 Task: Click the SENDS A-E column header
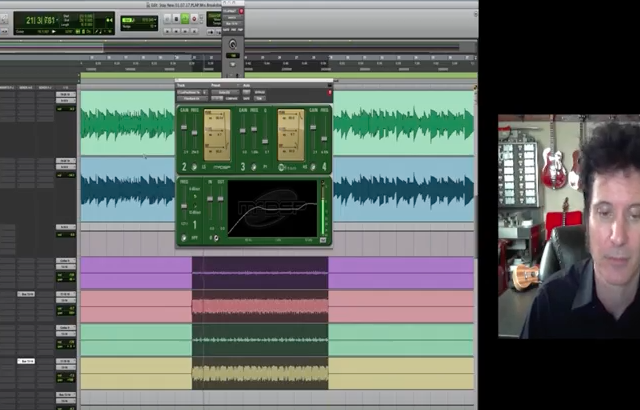coord(26,87)
